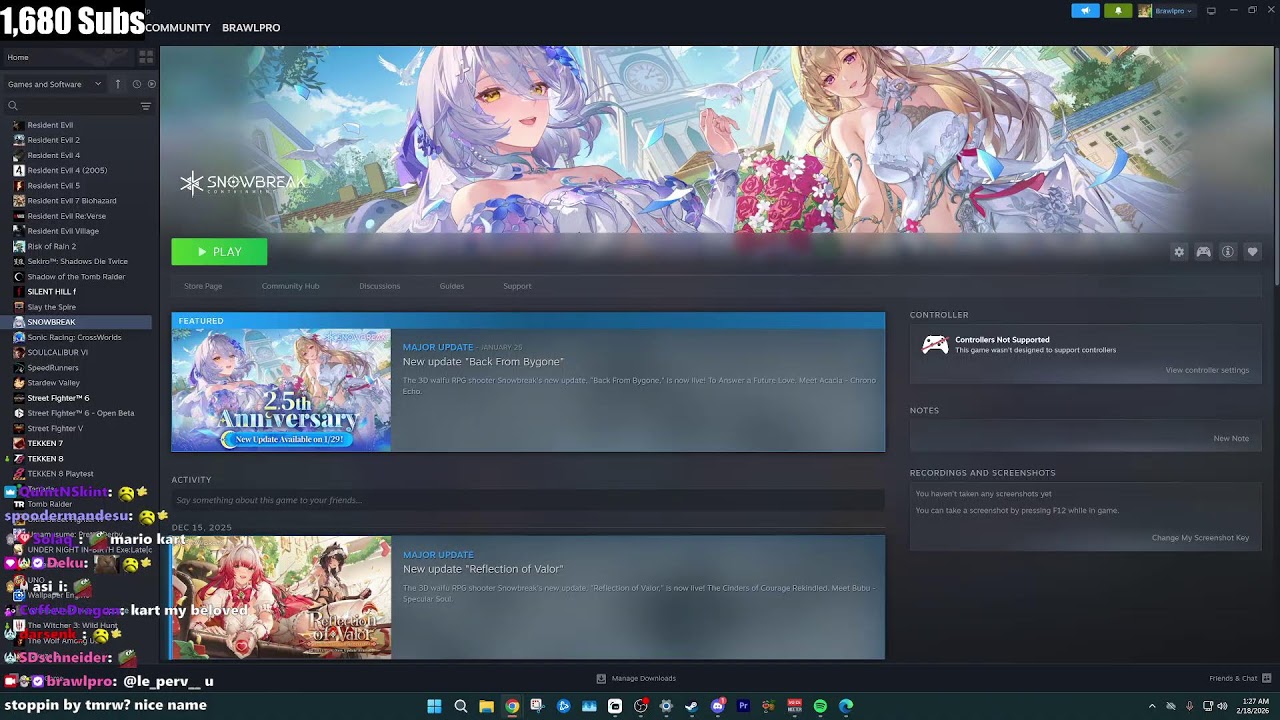Select Resident Evil 2 in the library list
This screenshot has width=1280, height=720.
(x=53, y=140)
